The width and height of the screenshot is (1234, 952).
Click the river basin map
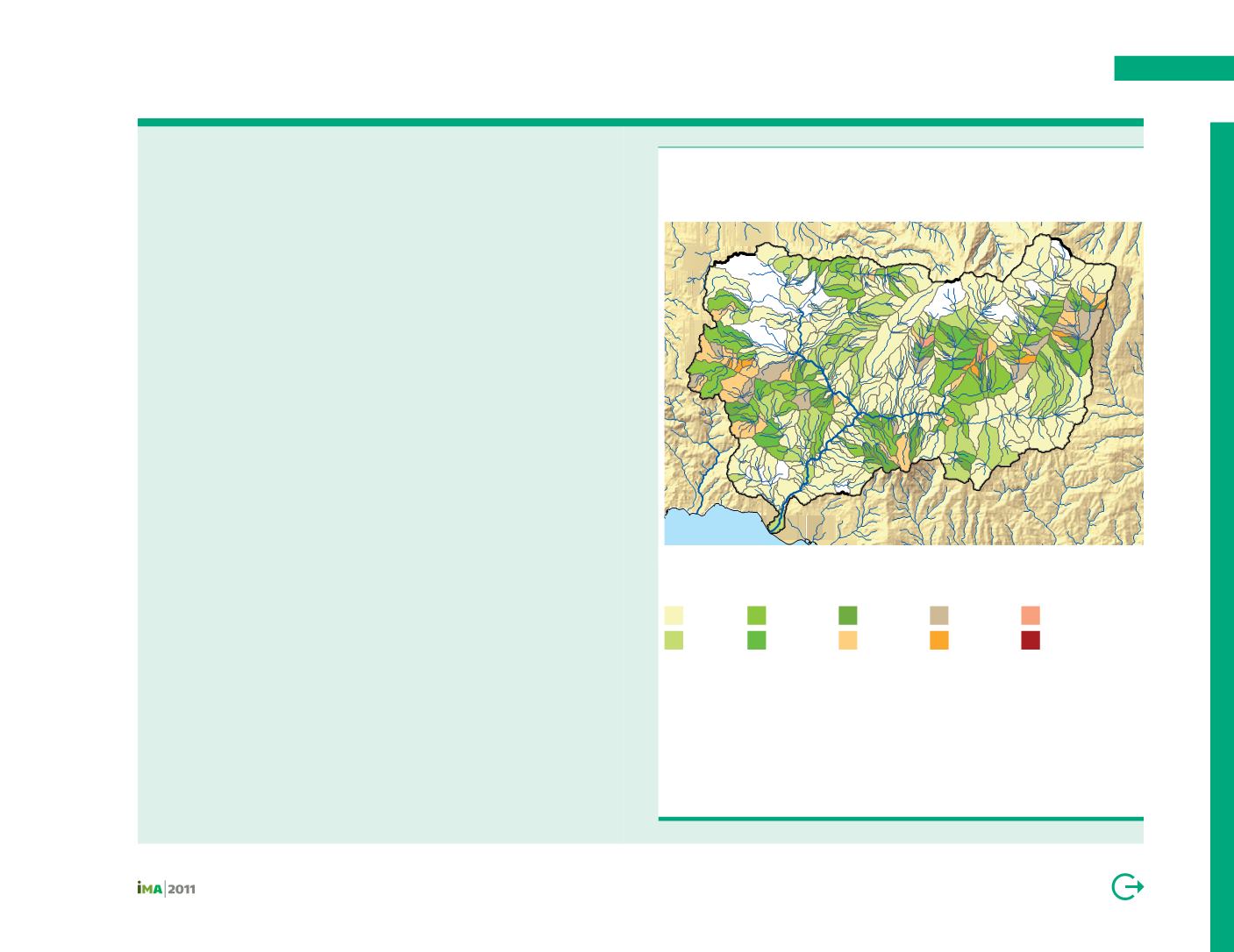pos(903,383)
